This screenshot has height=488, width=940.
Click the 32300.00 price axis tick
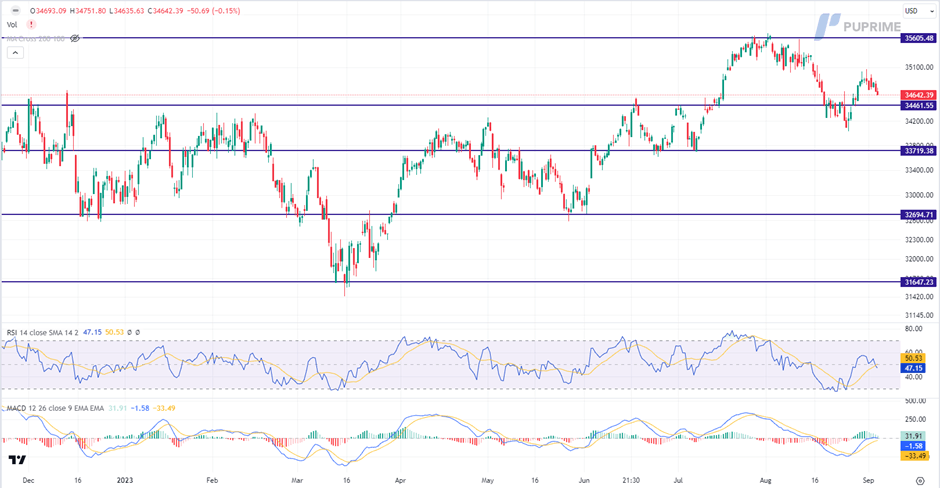[x=919, y=240]
